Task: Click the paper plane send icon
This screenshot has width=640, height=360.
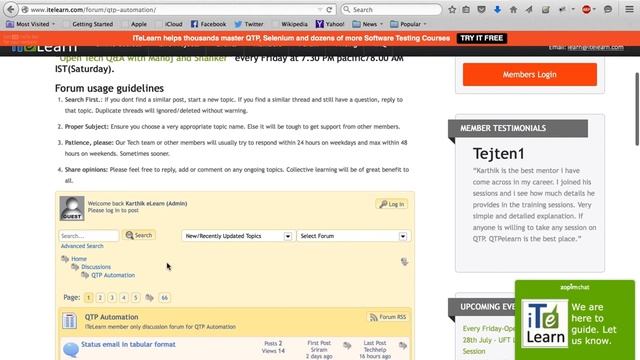Action: tap(529, 9)
